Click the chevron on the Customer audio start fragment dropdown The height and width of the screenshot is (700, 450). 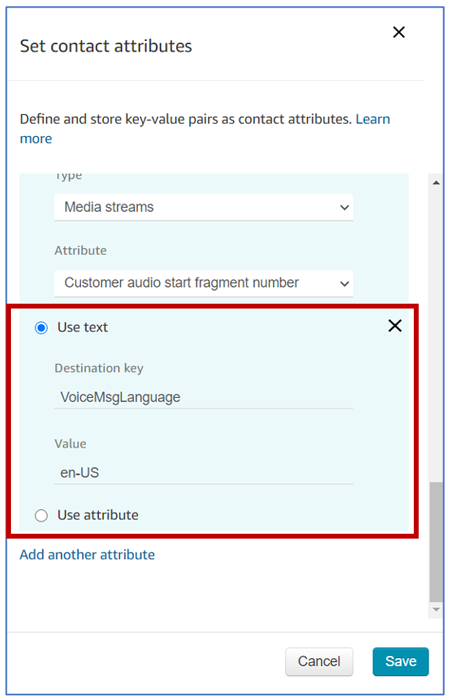[x=344, y=283]
